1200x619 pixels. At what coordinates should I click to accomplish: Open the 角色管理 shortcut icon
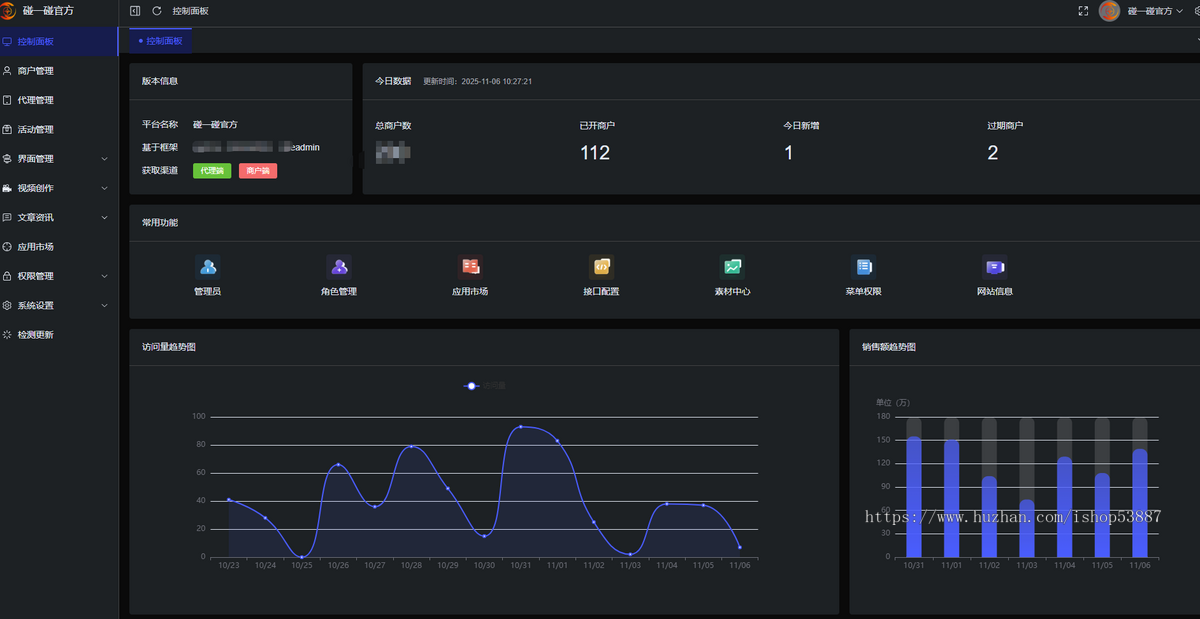coord(339,267)
